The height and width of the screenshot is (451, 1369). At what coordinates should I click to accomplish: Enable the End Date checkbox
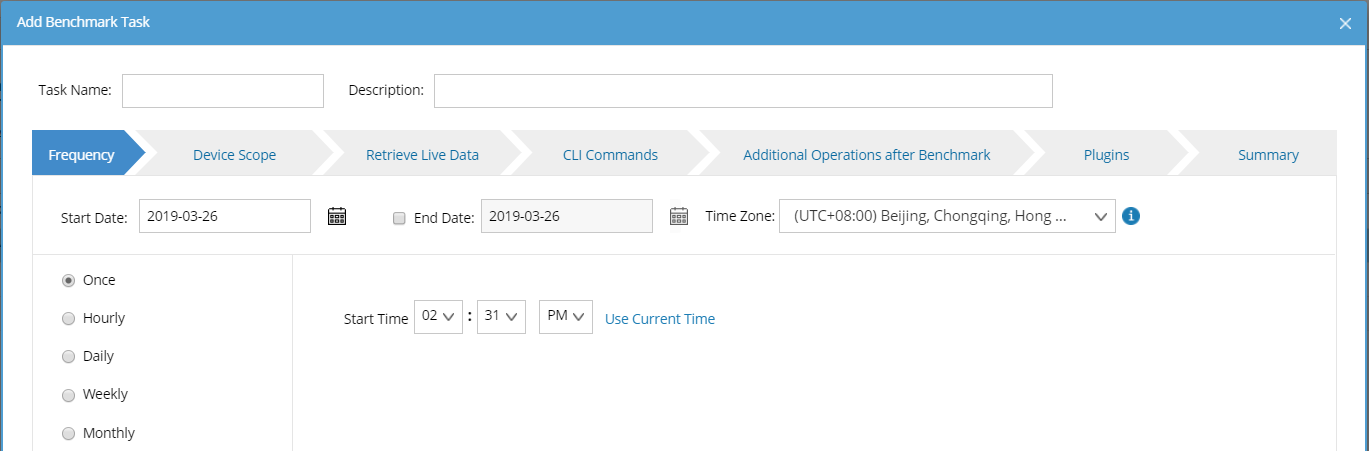click(400, 218)
